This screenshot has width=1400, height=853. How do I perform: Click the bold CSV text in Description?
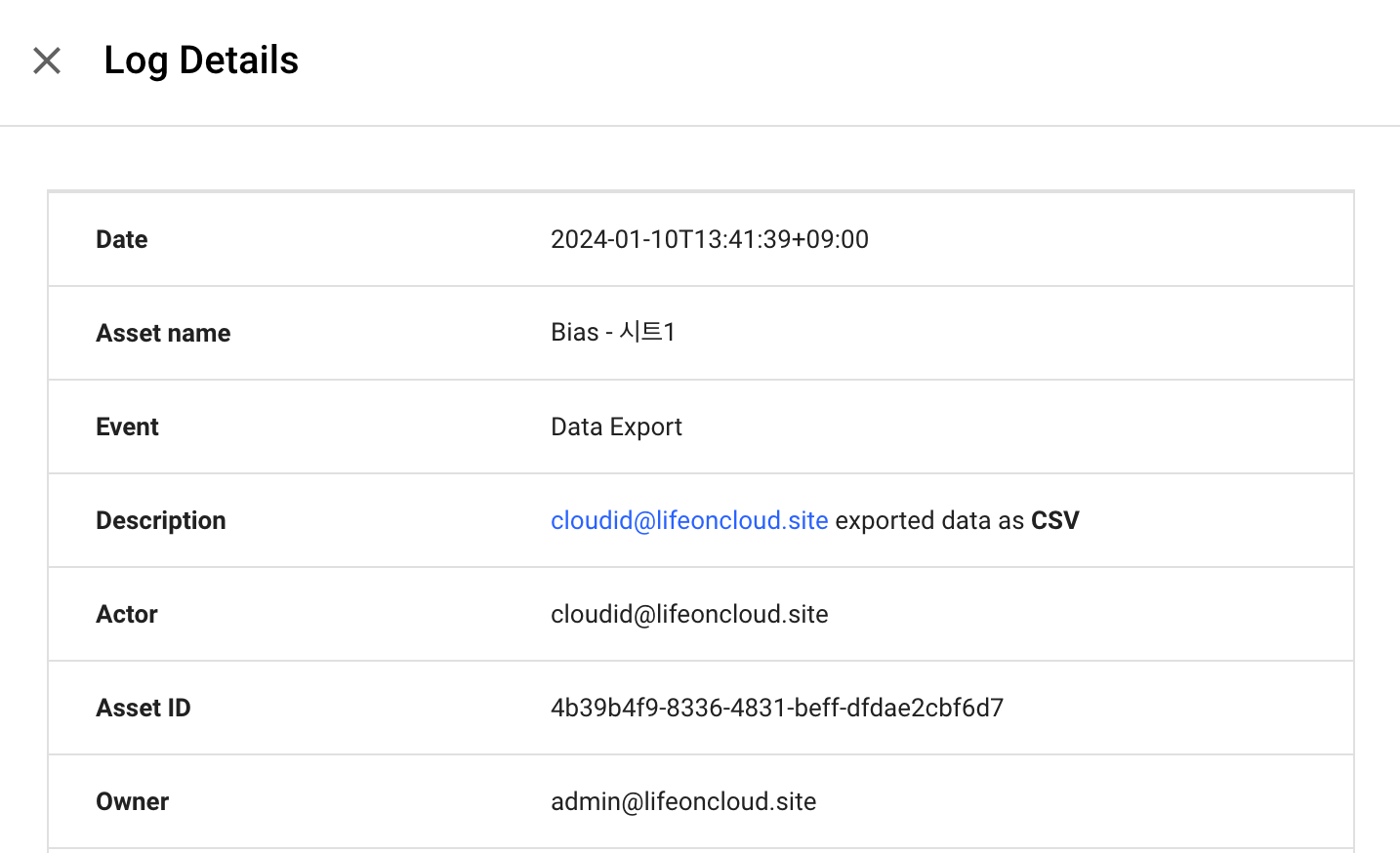(1055, 520)
